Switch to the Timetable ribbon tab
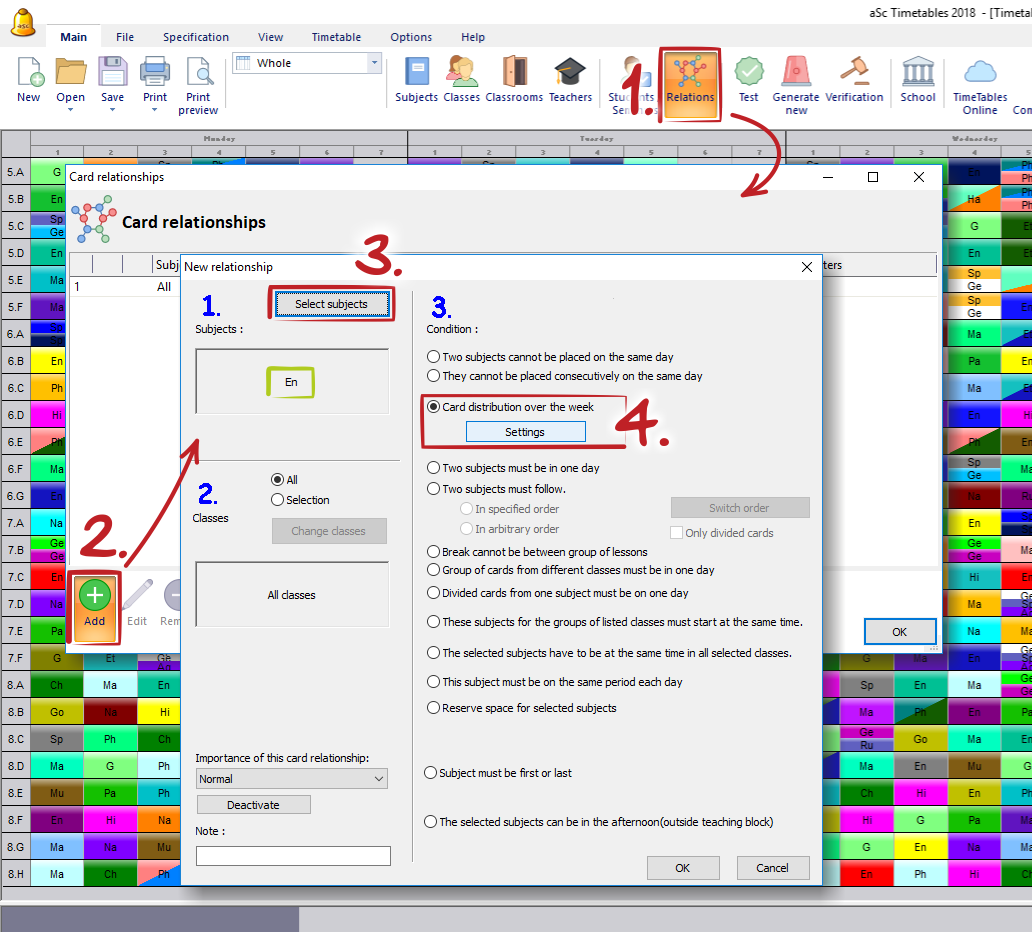1032x932 pixels. 336,37
